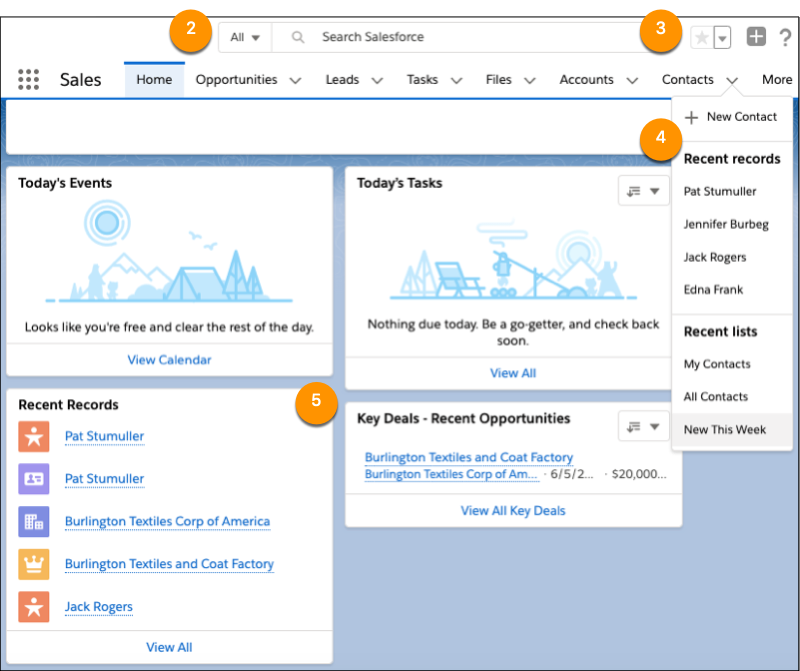800x671 pixels.
Task: Open Burlington Textiles and Coat Factory deal
Action: click(x=468, y=457)
